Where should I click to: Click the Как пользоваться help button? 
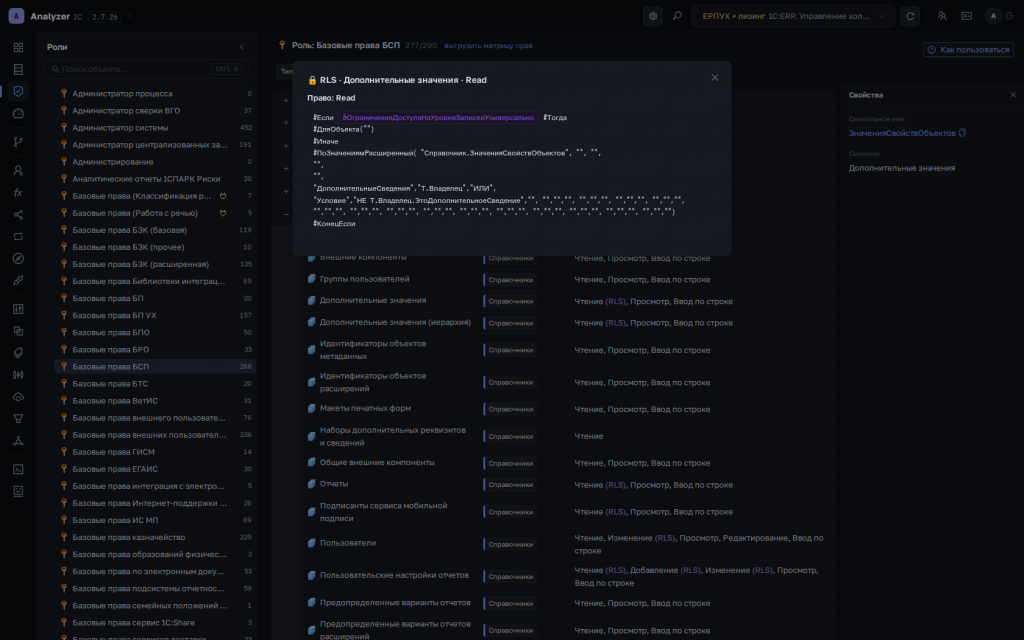click(968, 50)
